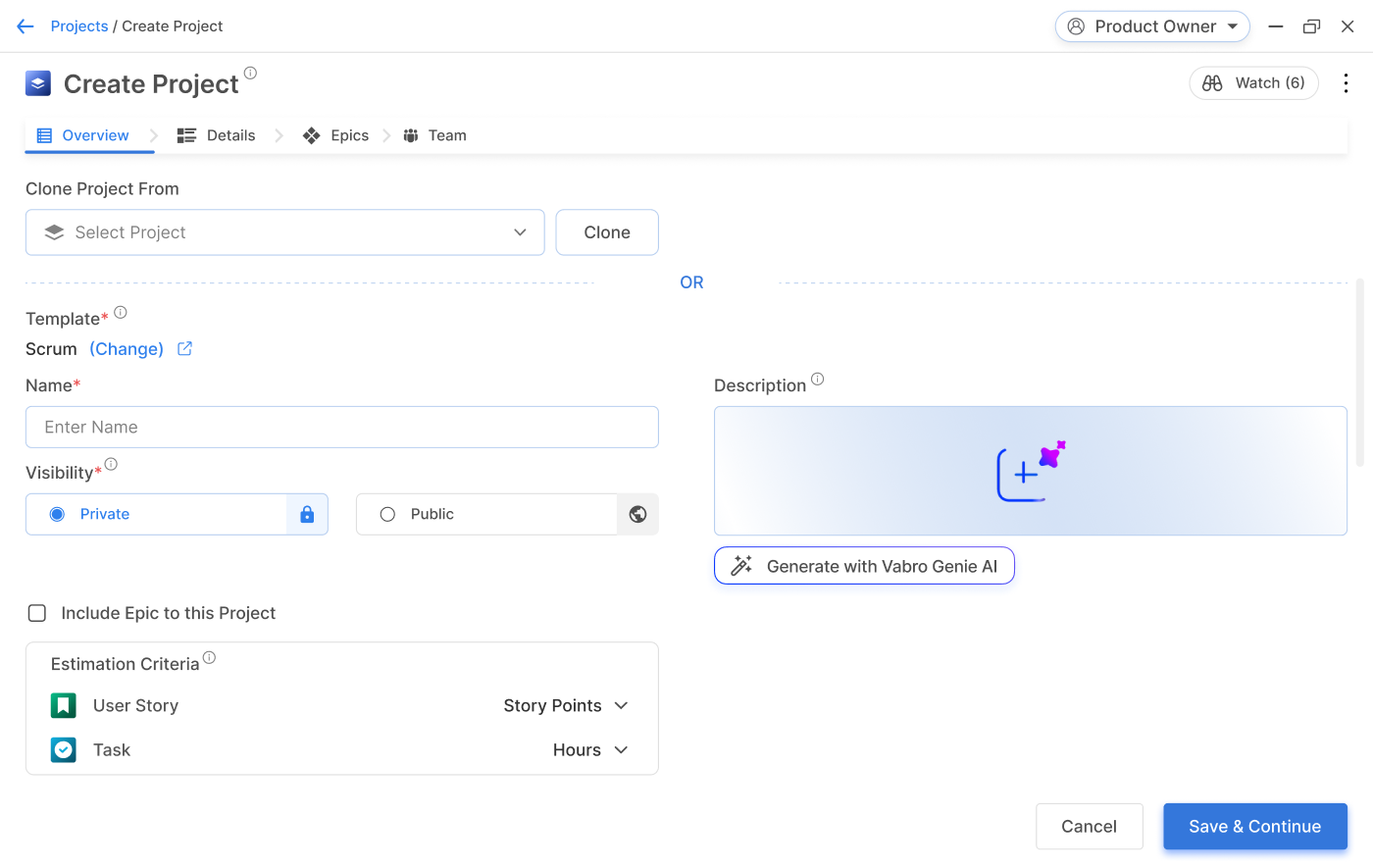1373x868 pixels.
Task: Select the Public visibility radio button
Action: point(387,514)
